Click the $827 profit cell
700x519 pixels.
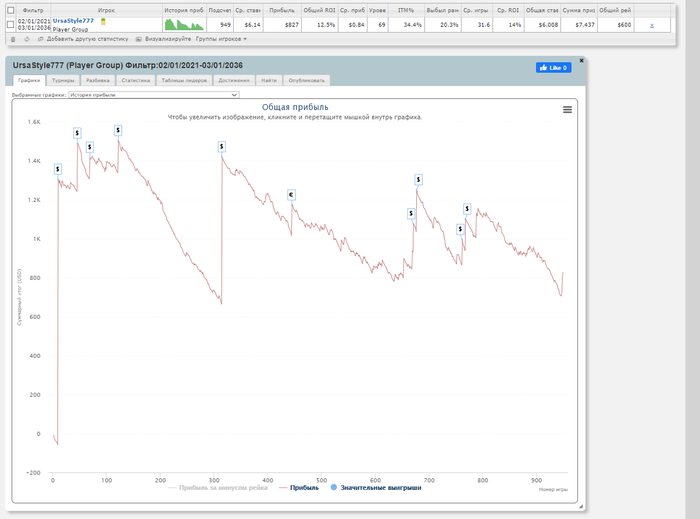[282, 25]
